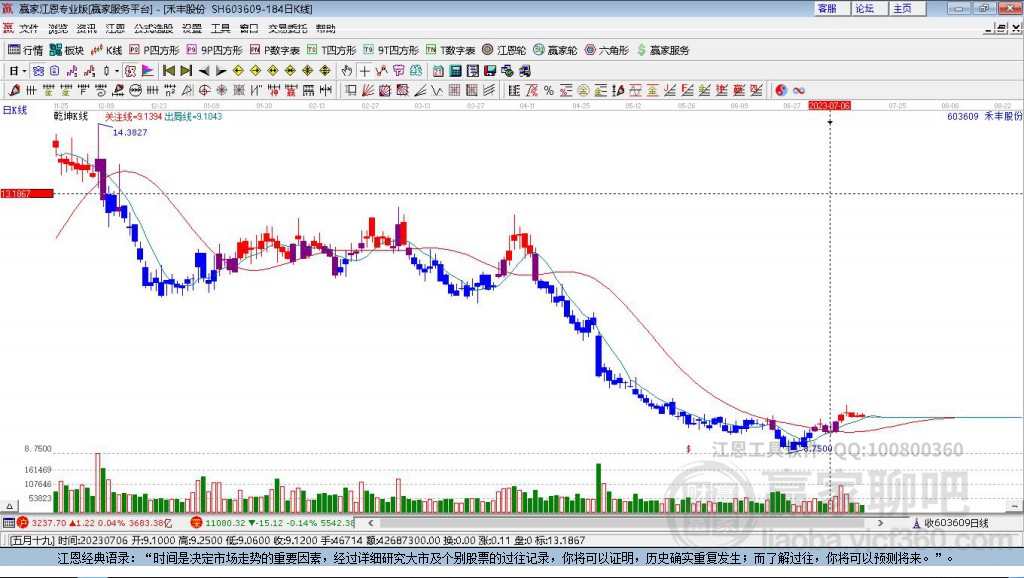
Task: Open the 公式选股 menu
Action: (x=153, y=28)
